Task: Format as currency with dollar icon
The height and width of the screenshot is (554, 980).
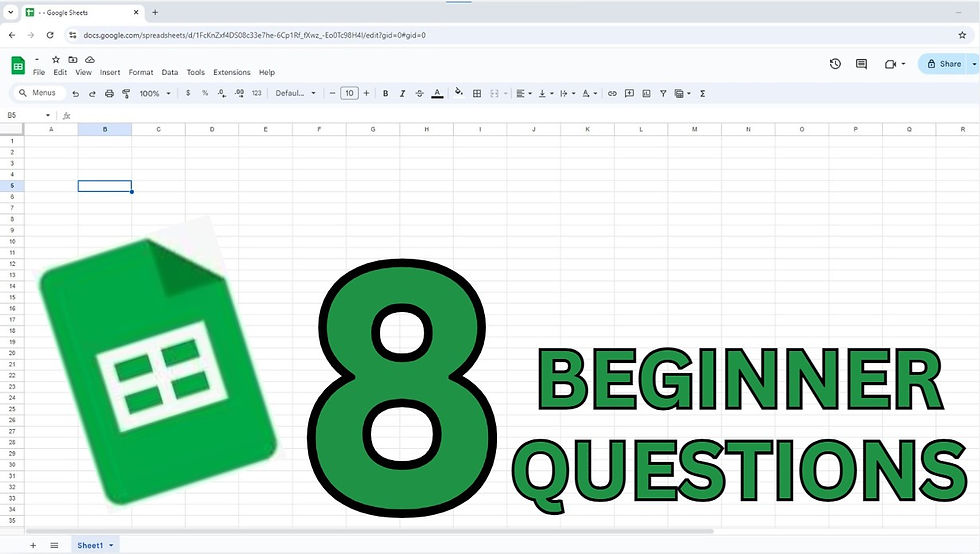Action: point(188,93)
